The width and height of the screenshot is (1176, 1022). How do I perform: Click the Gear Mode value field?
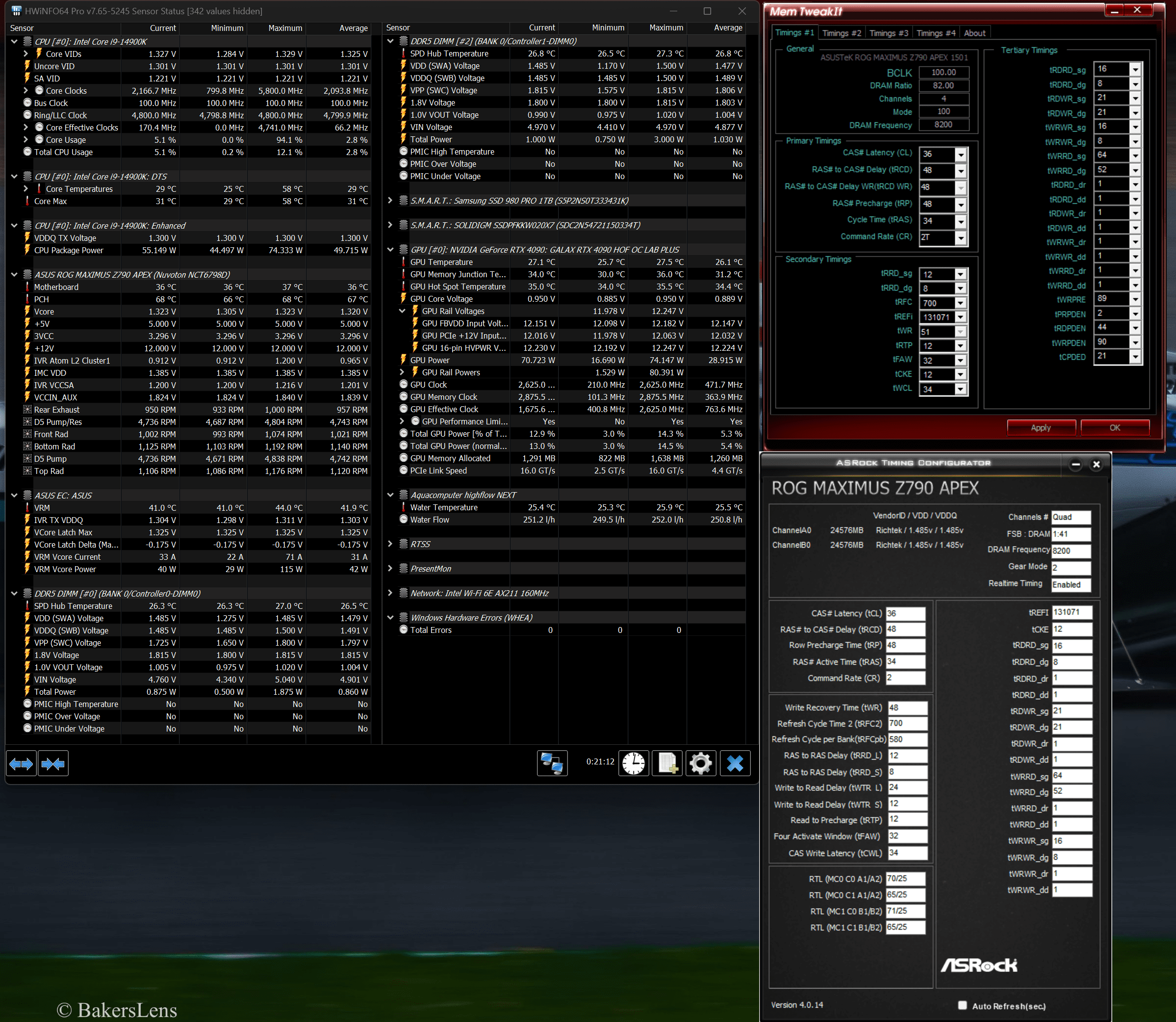coord(1071,568)
